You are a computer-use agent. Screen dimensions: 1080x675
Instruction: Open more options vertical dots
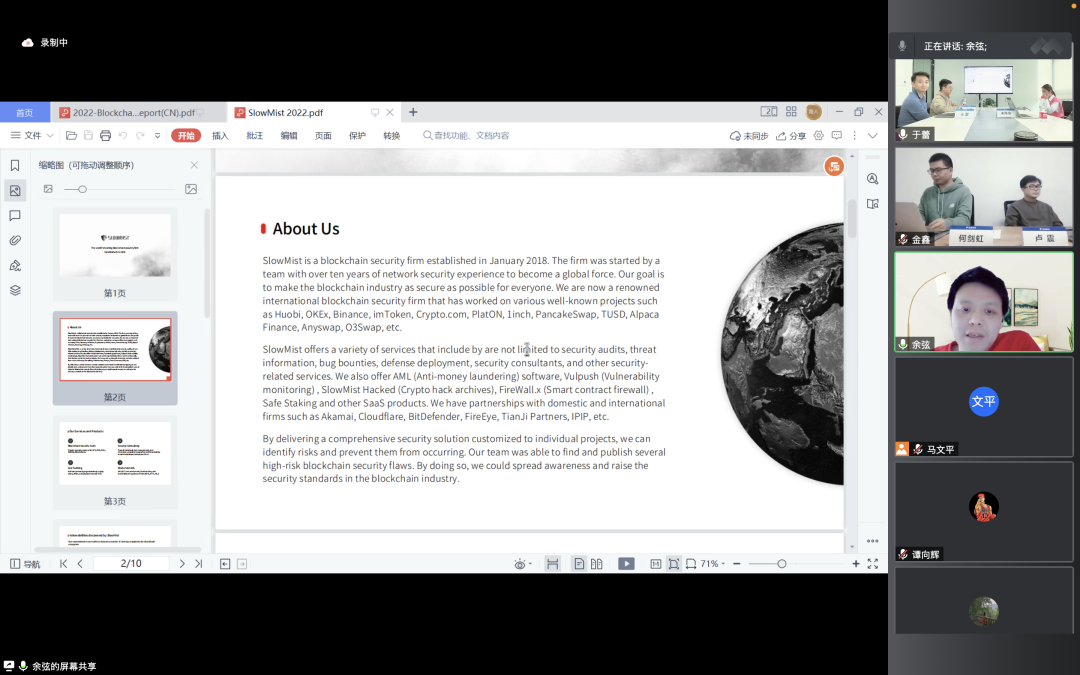pyautogui.click(x=855, y=136)
